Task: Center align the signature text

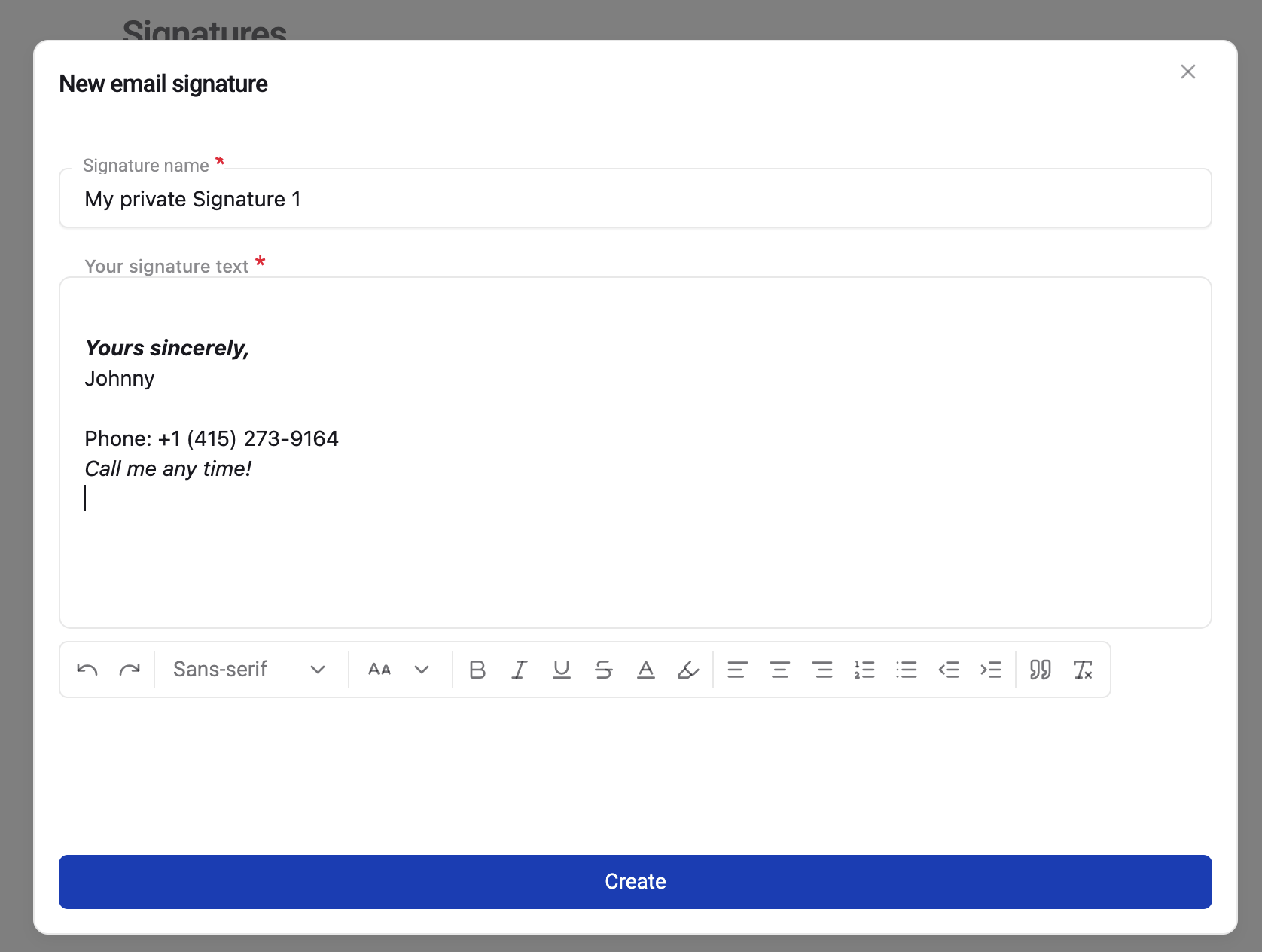Action: (x=780, y=670)
